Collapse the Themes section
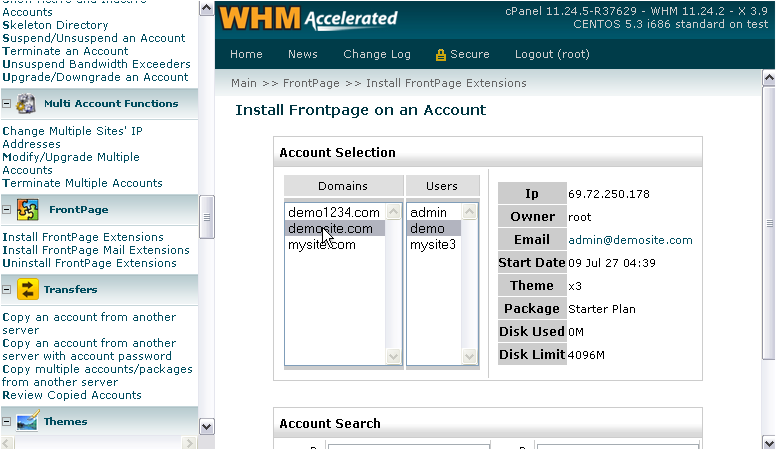Viewport: 776px width, 450px height. pyautogui.click(x=6, y=422)
